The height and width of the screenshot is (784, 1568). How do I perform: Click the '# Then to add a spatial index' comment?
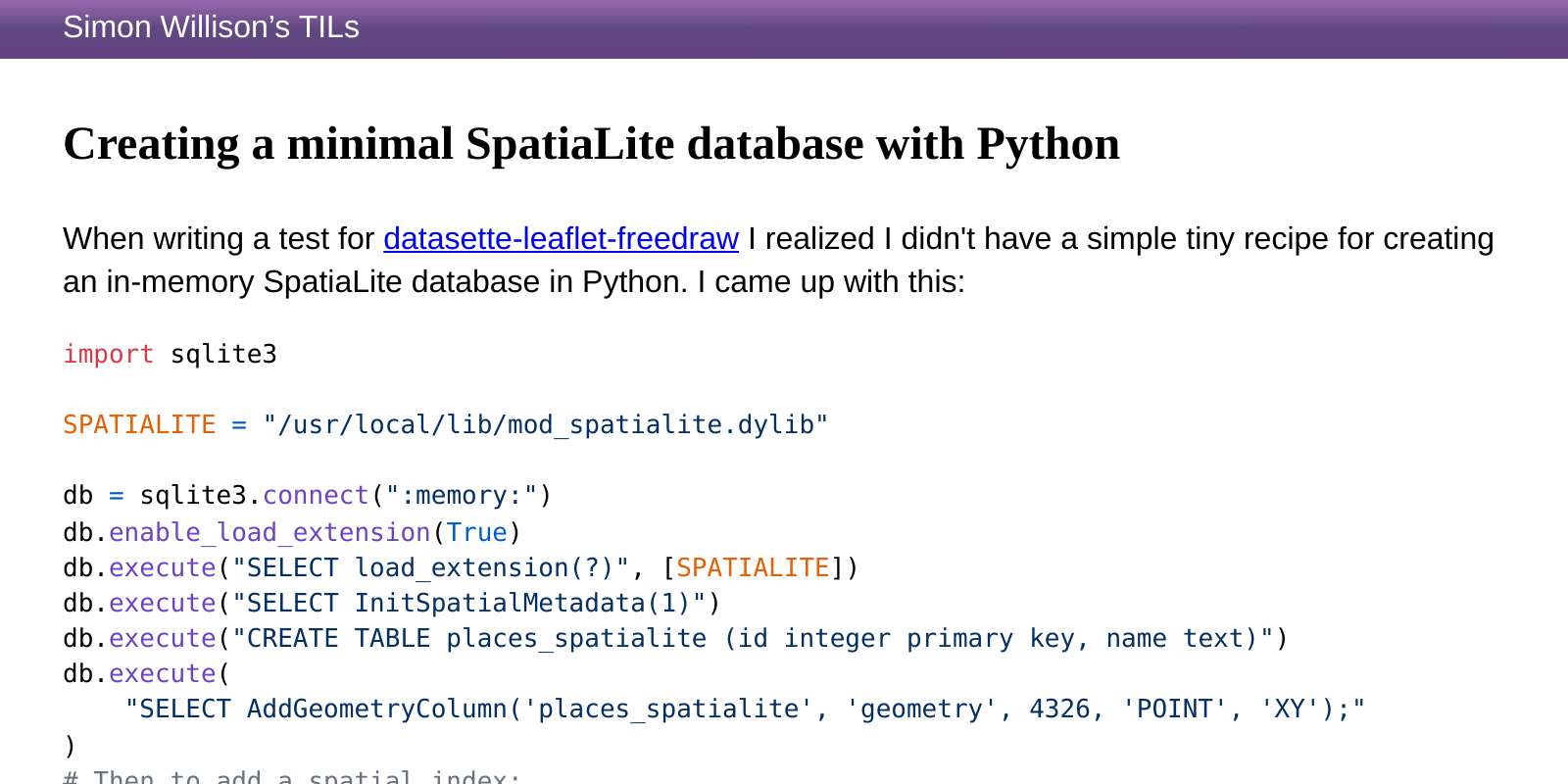click(292, 776)
